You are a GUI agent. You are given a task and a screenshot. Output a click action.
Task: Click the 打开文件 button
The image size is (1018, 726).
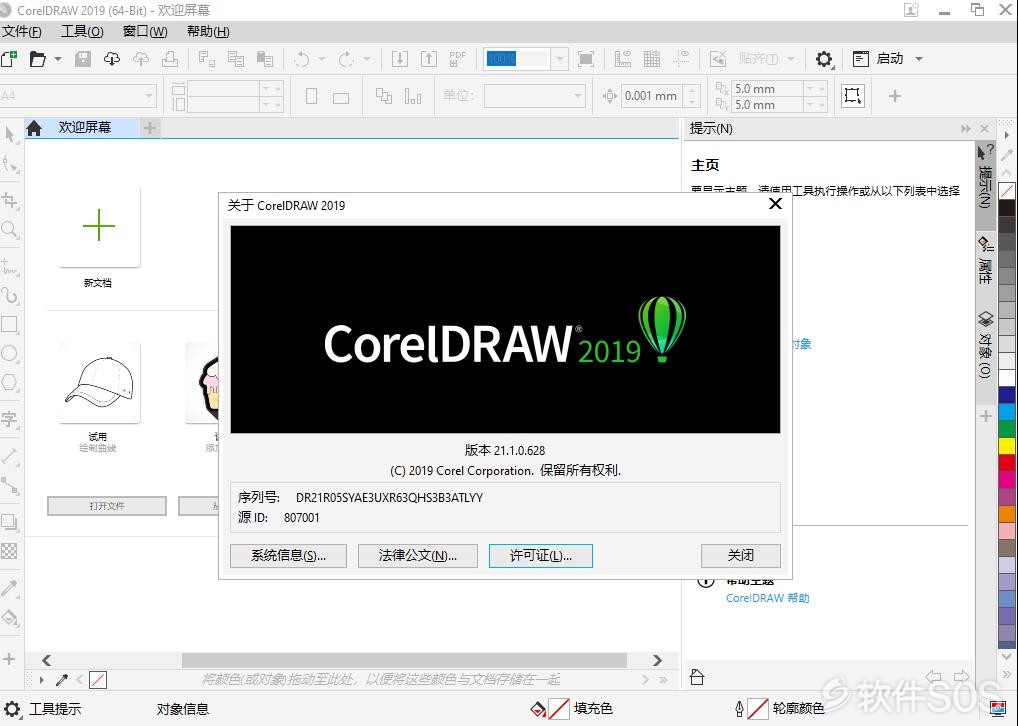[x=106, y=506]
